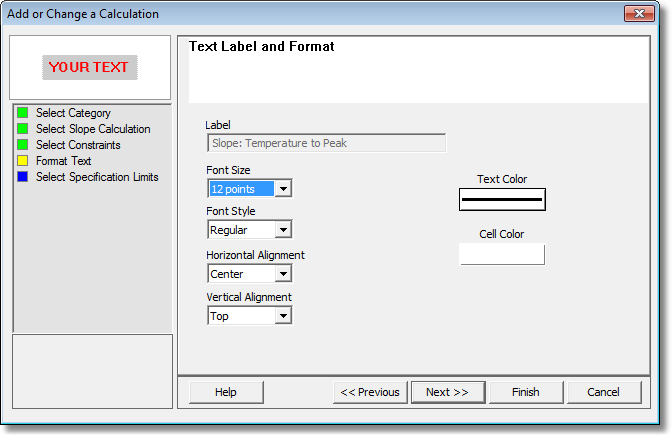Click the yellow square beside Format Text
The width and height of the screenshot is (672, 437).
23,161
